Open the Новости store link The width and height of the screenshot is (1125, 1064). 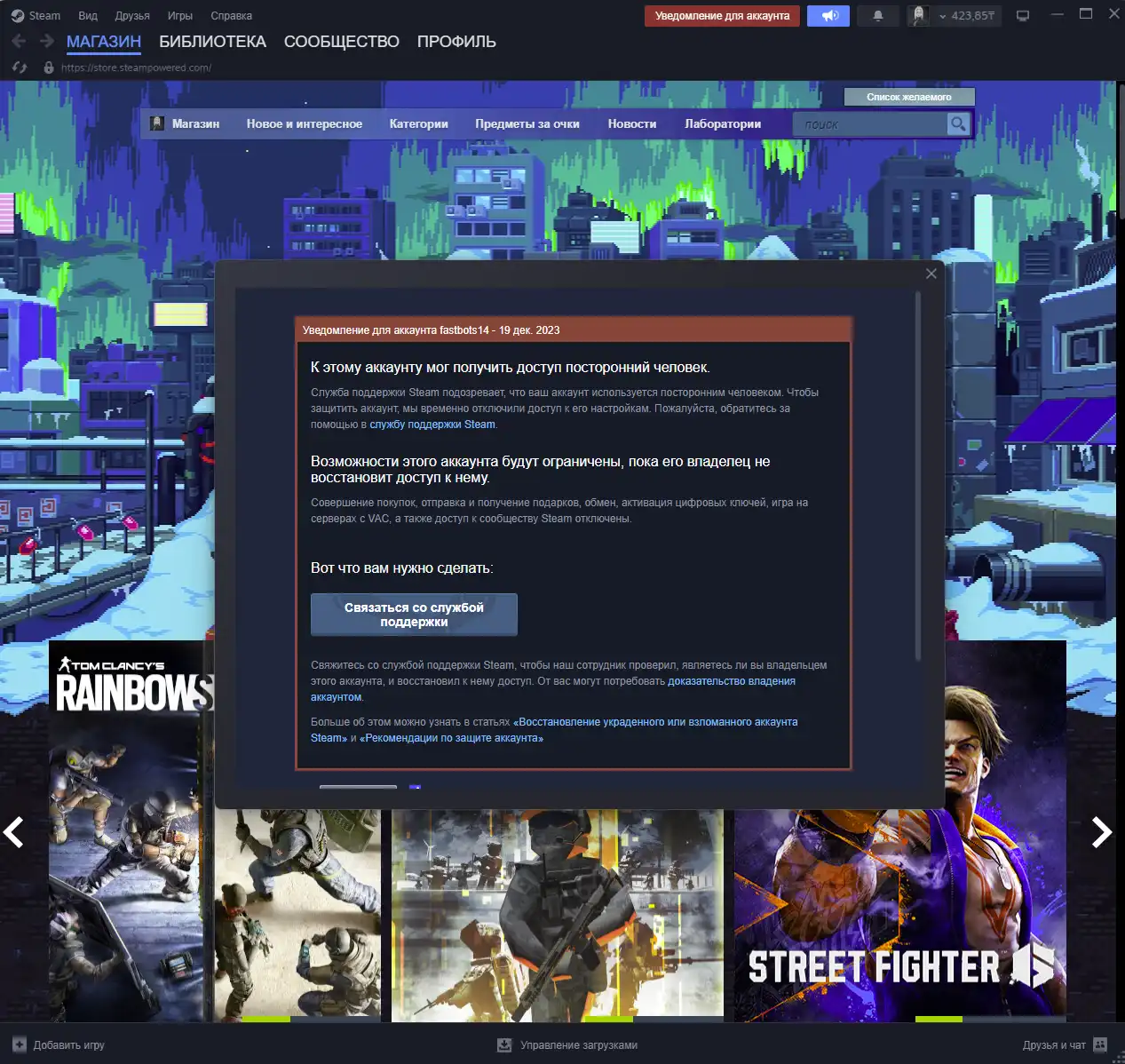(632, 123)
